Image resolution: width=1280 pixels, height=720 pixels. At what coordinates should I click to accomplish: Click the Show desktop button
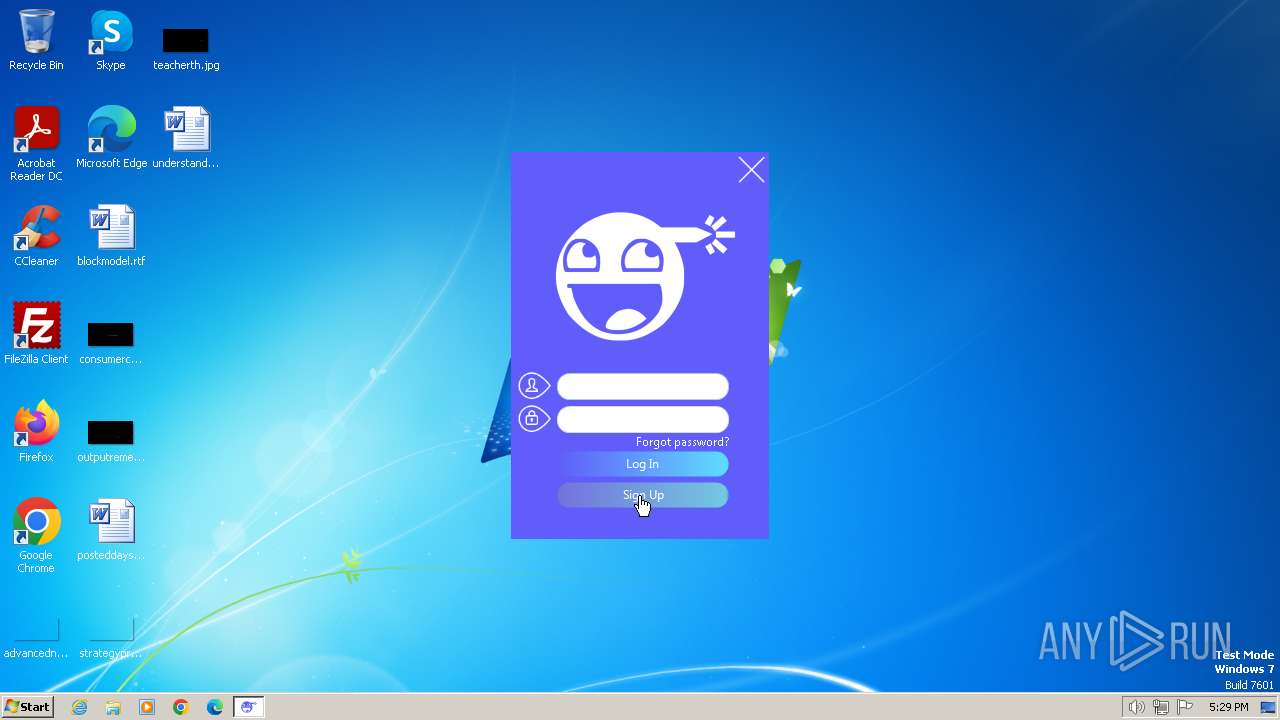click(1269, 707)
